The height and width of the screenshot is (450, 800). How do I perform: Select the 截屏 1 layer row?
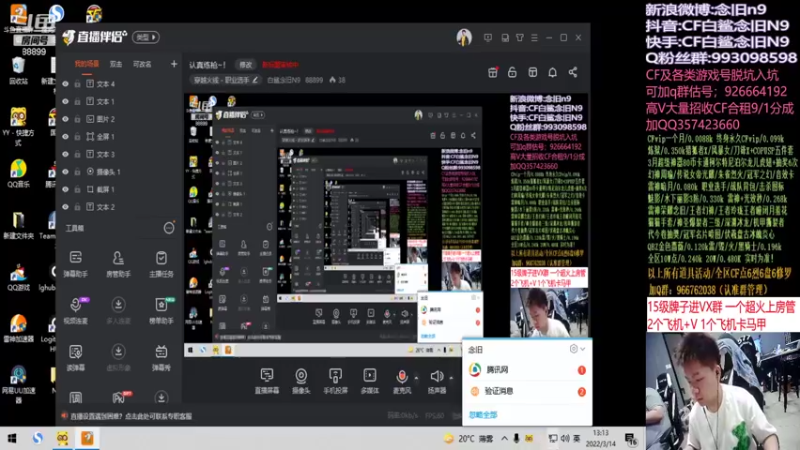tap(118, 189)
